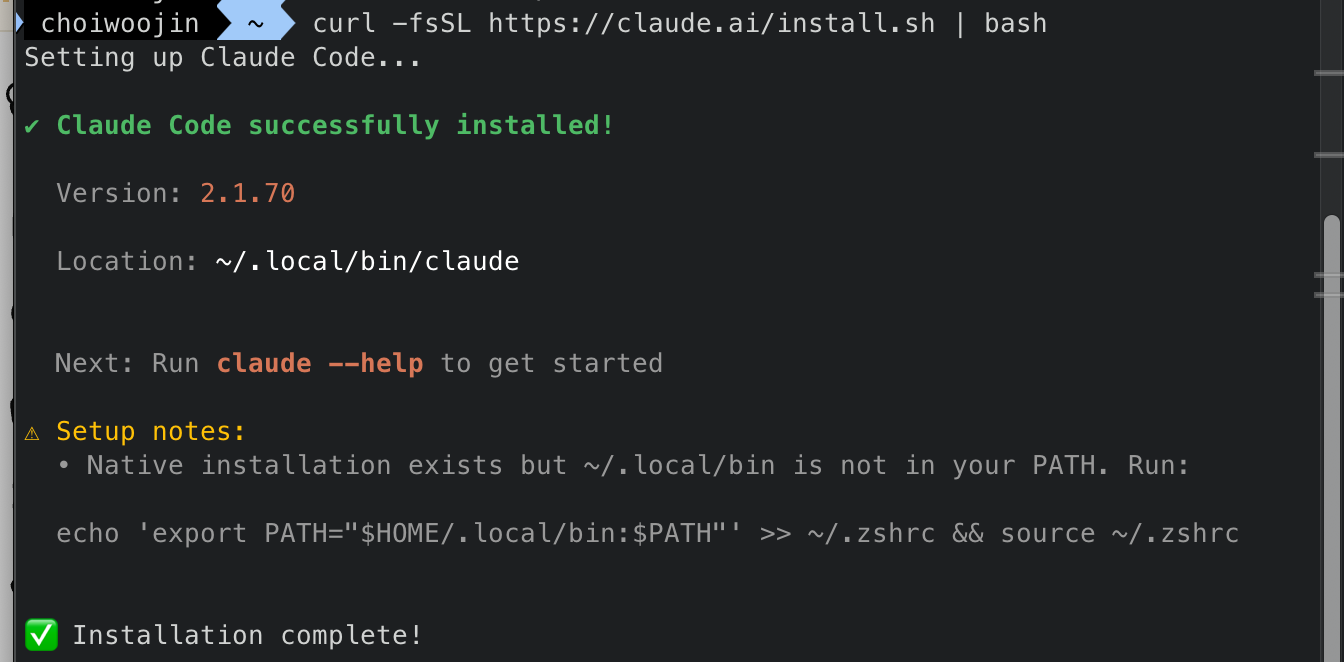The width and height of the screenshot is (1344, 662).
Task: Select the choiwoojin username prompt segment
Action: [x=119, y=23]
